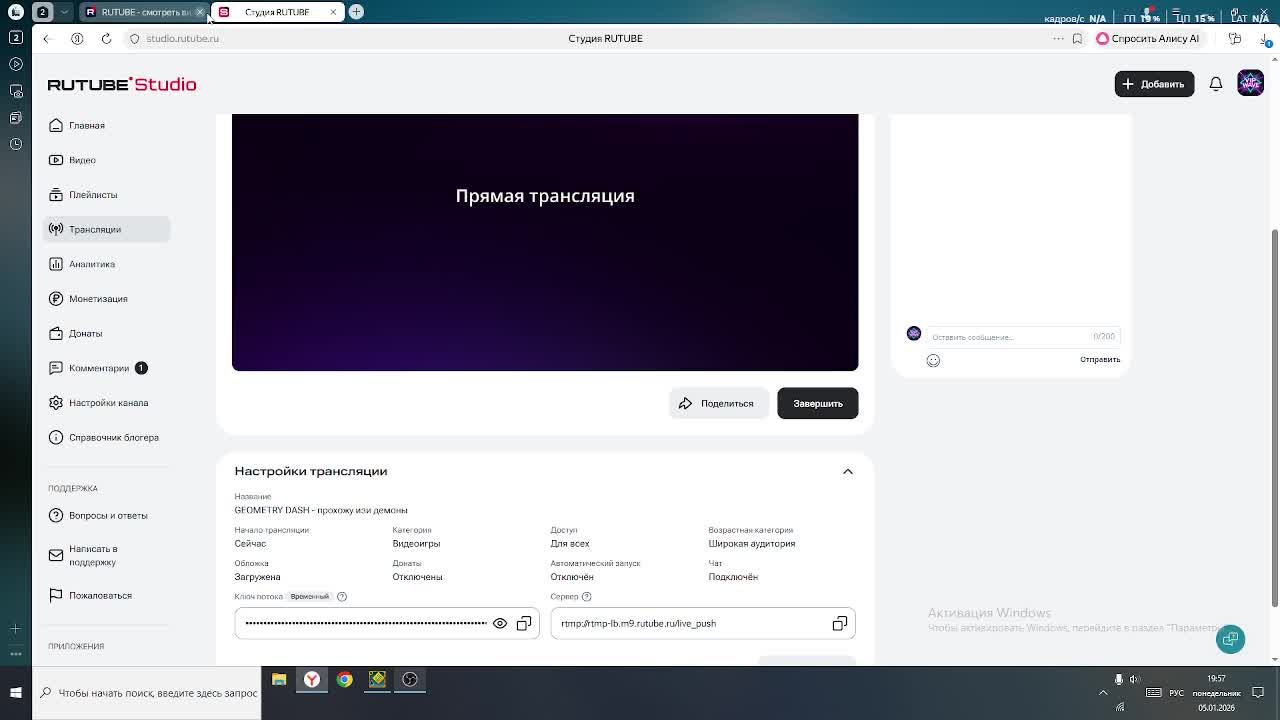Select the Студия RUTUBE browser tab
1280x720 pixels.
(x=277, y=12)
